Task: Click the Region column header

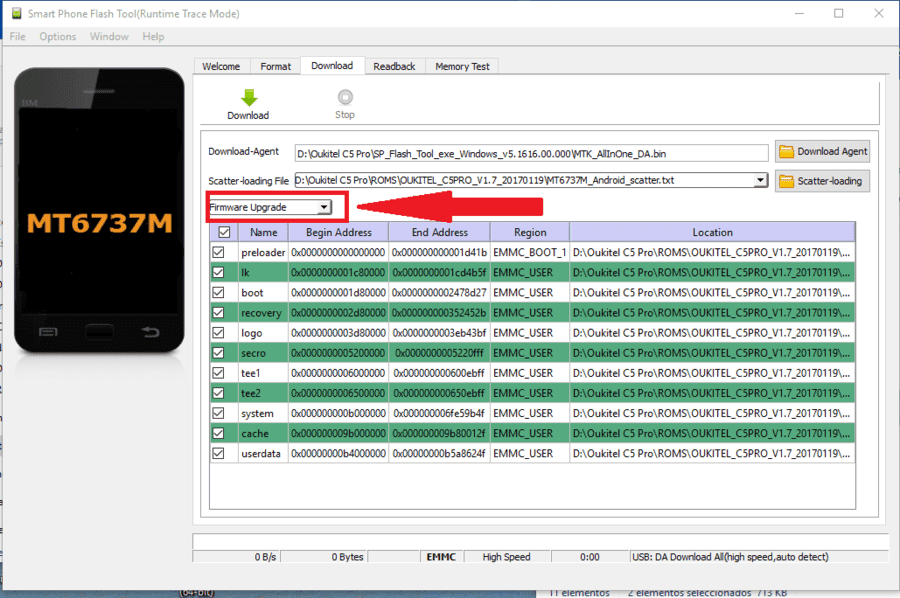Action: [530, 232]
